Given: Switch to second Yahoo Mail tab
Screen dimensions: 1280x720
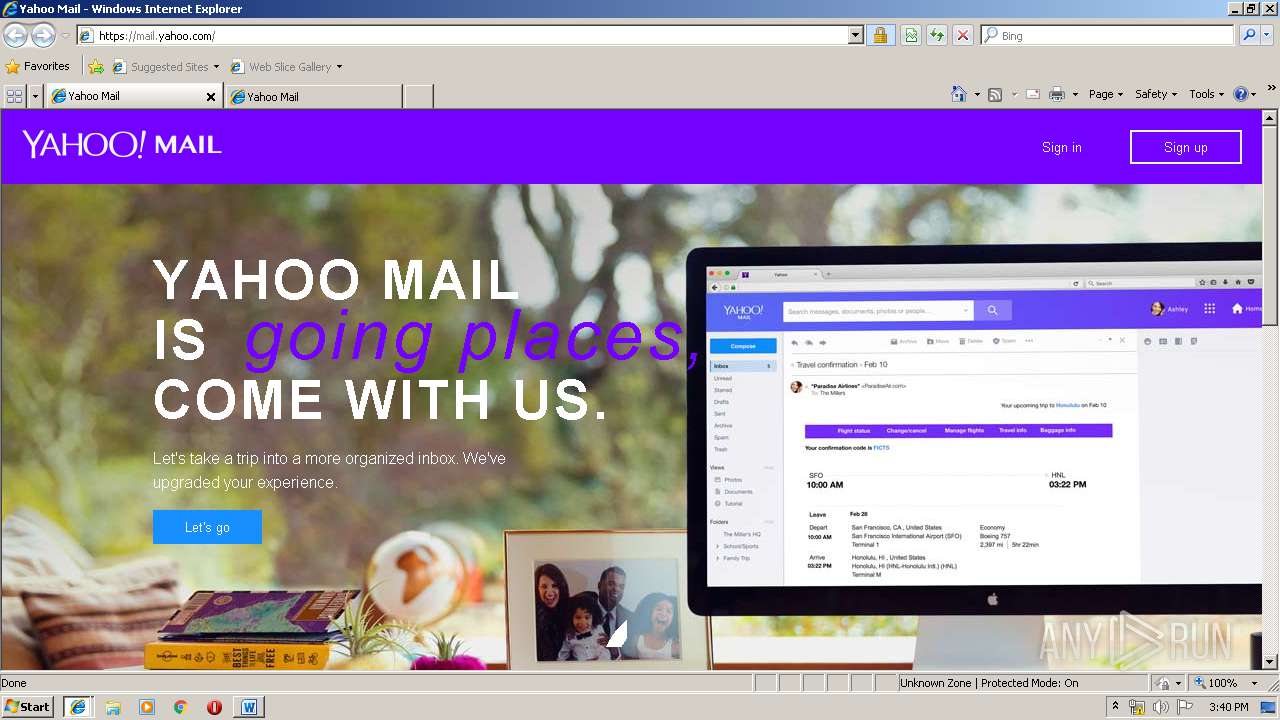Looking at the screenshot, I should [x=314, y=97].
